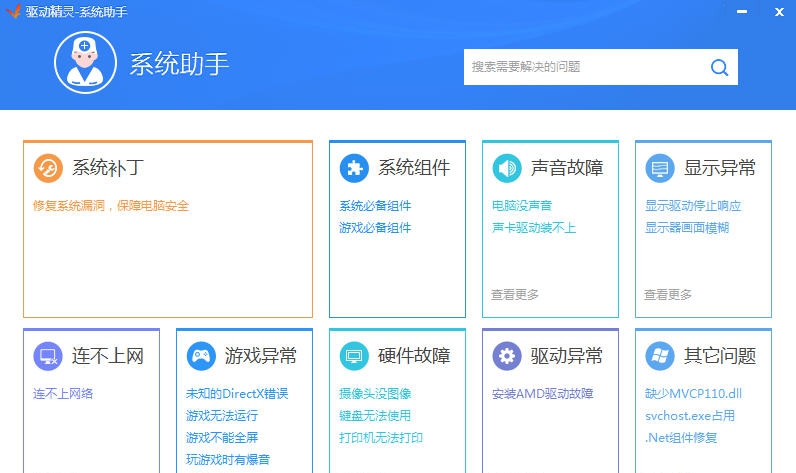Click the 系统组件 puzzle piece icon
Screen dimensions: 796x473
pyautogui.click(x=354, y=168)
